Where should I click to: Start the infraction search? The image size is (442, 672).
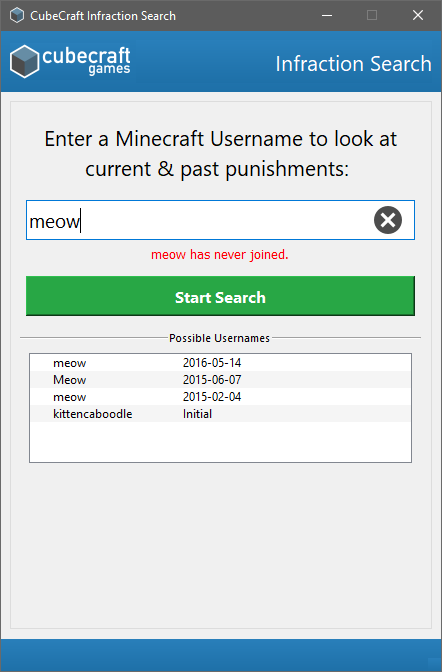pos(220,296)
